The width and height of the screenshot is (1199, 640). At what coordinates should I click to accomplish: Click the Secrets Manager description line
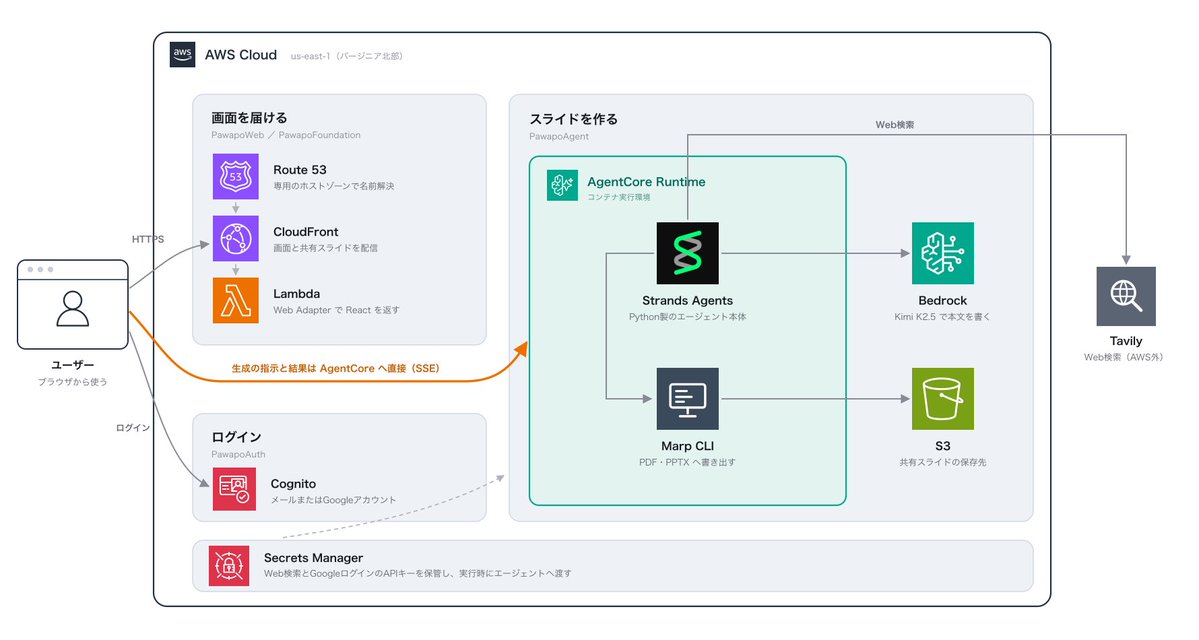(x=418, y=573)
